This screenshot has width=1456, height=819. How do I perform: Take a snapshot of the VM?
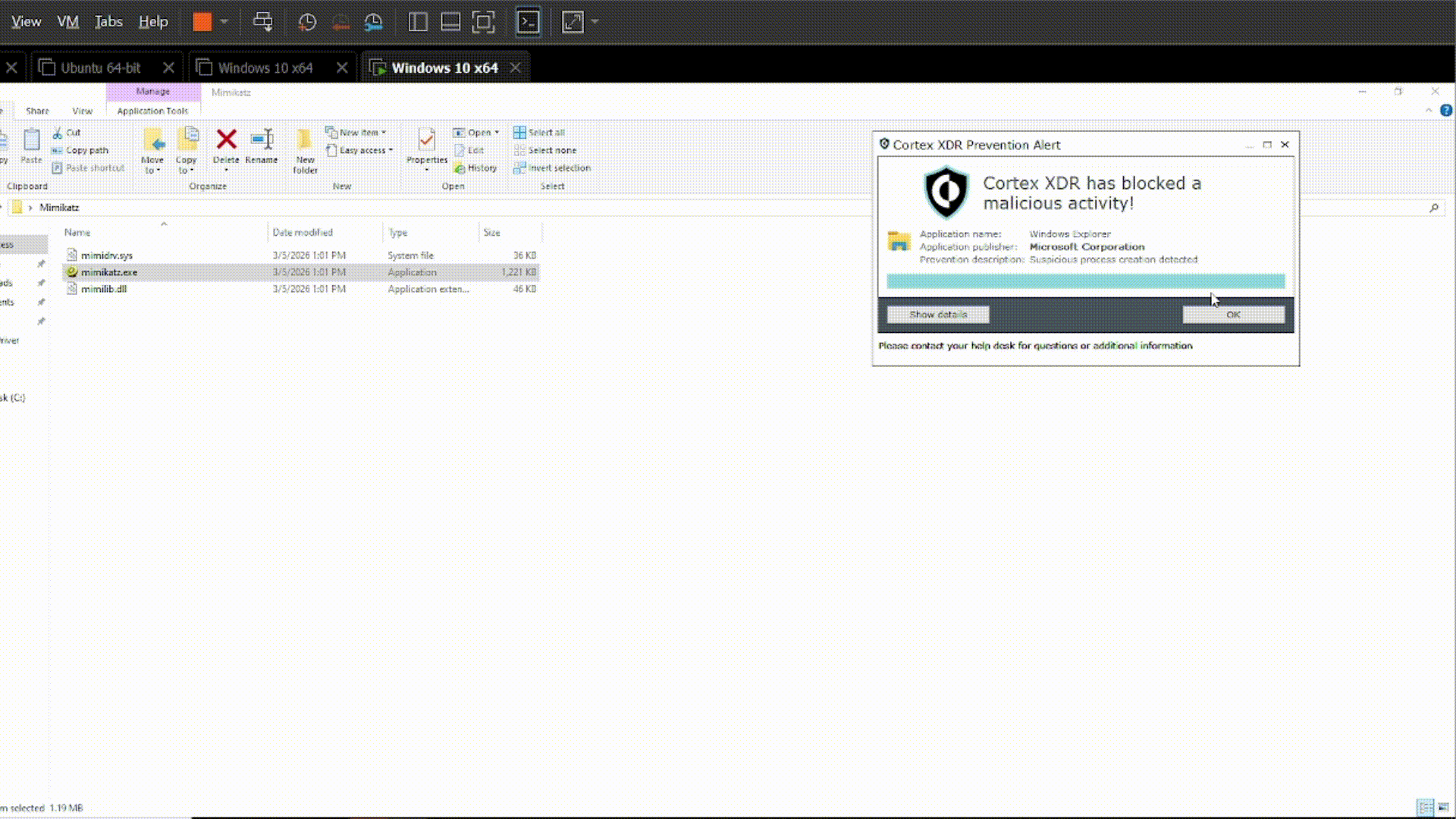(307, 22)
